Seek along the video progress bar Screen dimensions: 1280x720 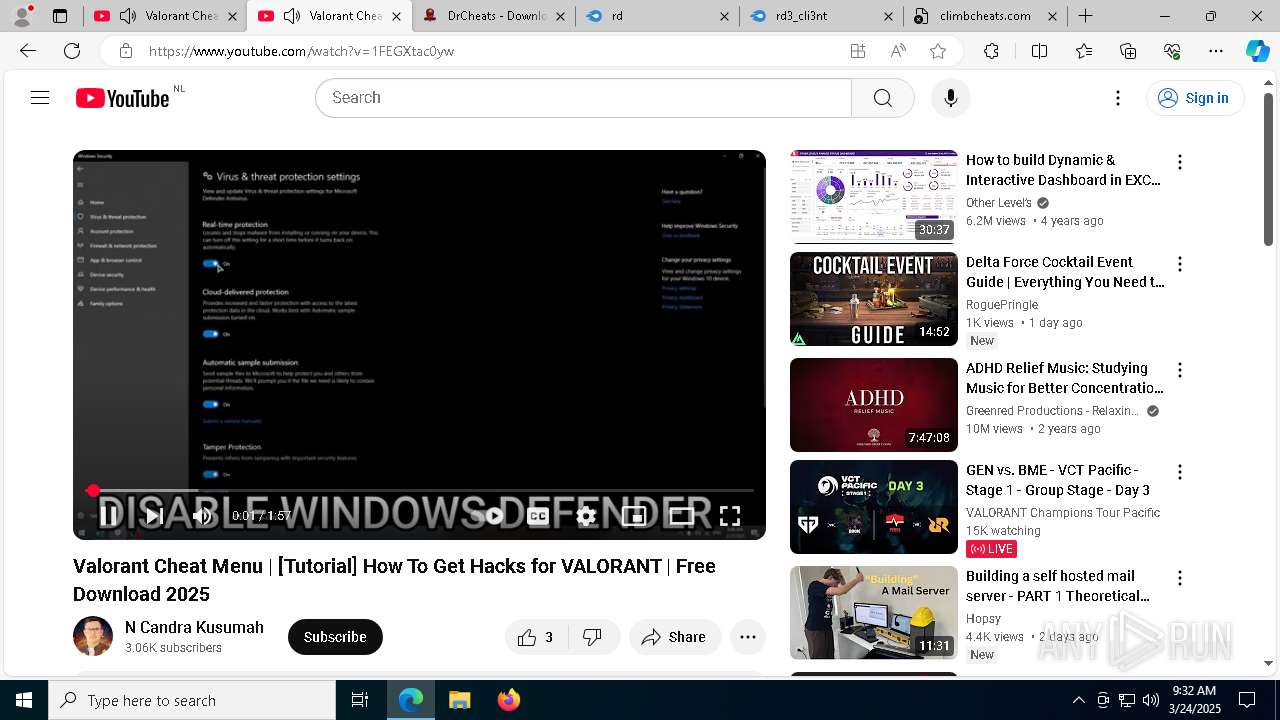(420, 491)
